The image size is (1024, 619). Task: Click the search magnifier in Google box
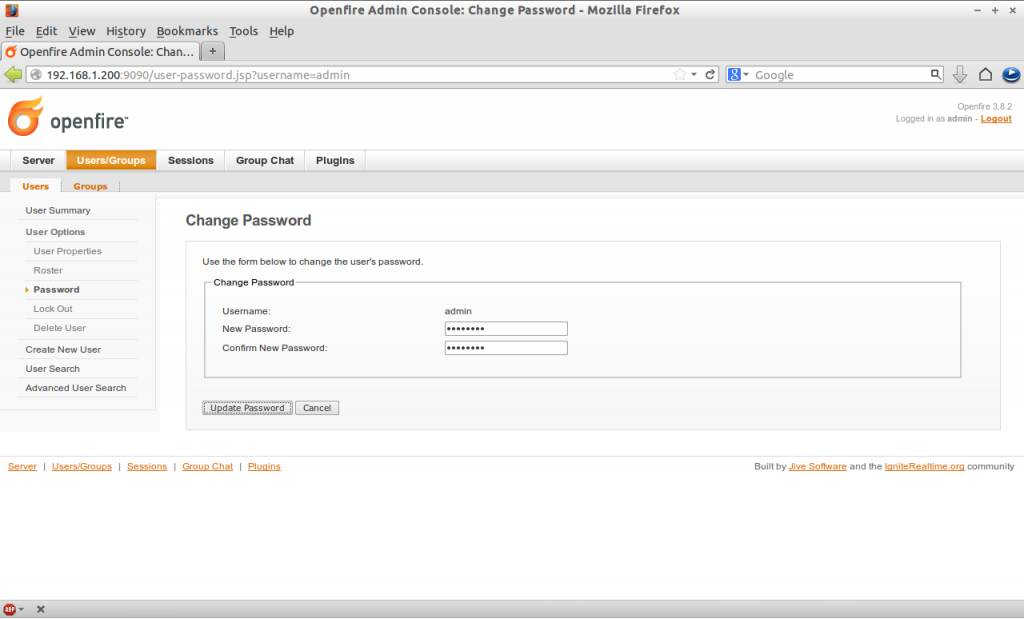935,74
